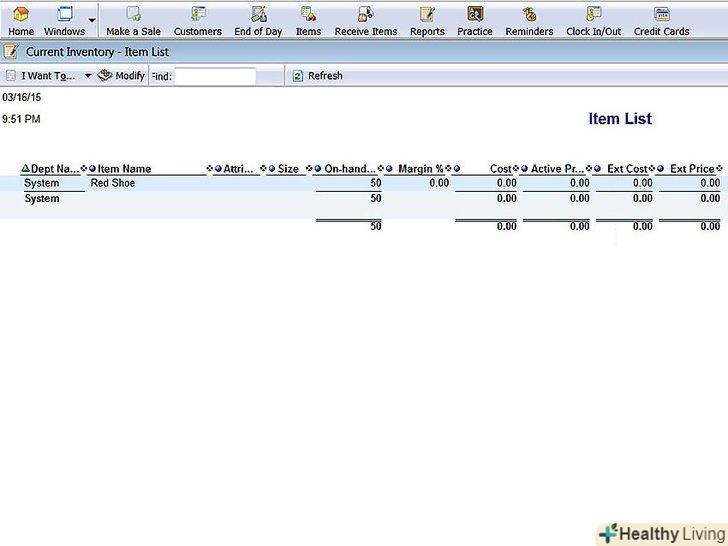Viewport: 728px width, 546px height.
Task: Expand the Windows dropdown arrow
Action: click(92, 20)
